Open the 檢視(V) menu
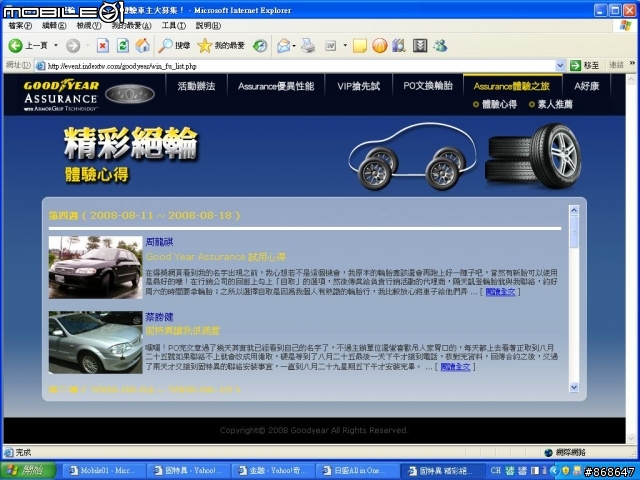Viewport: 640px width, 480px height. 89,26
